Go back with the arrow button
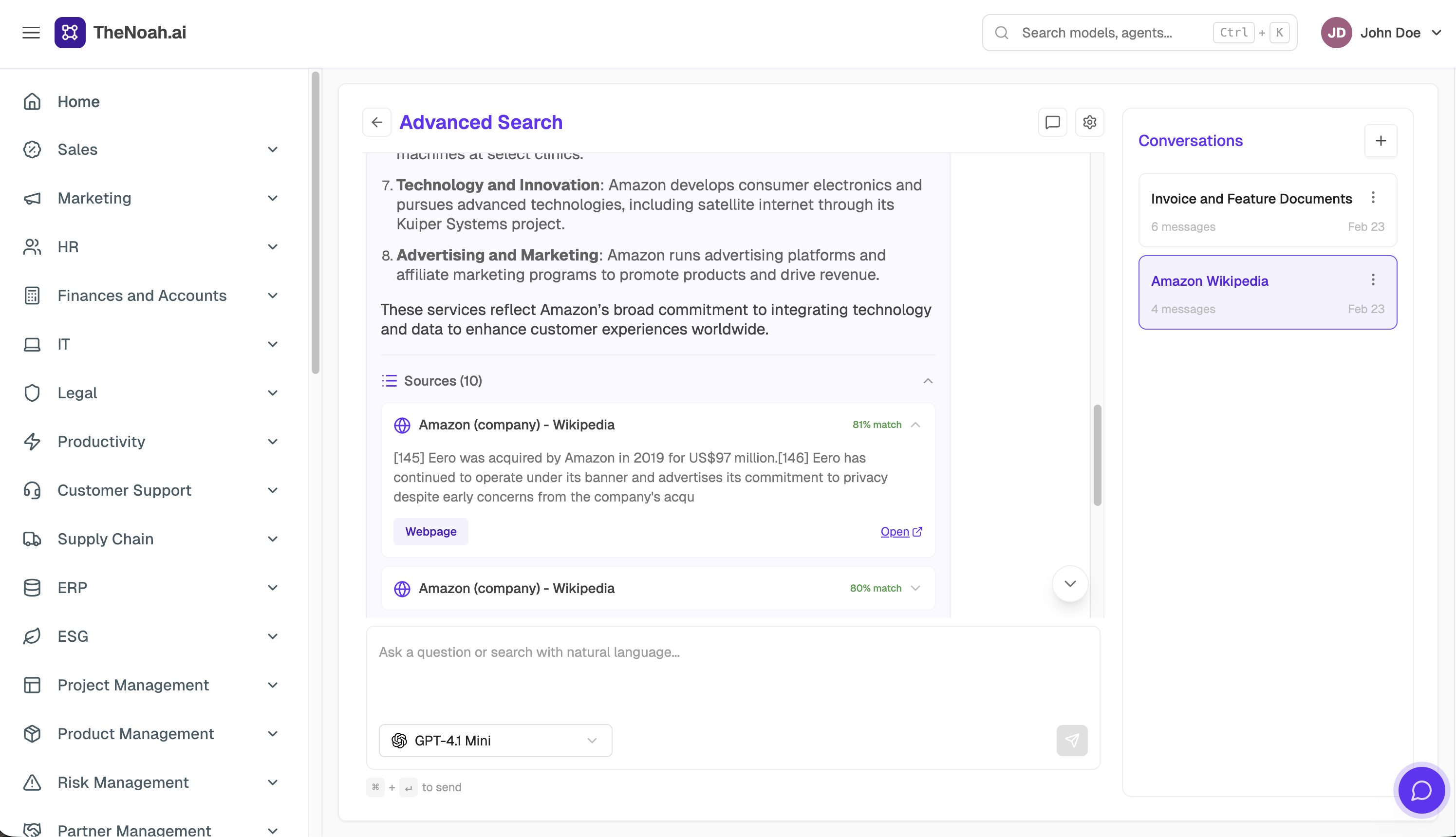The height and width of the screenshot is (837, 1456). pos(376,122)
